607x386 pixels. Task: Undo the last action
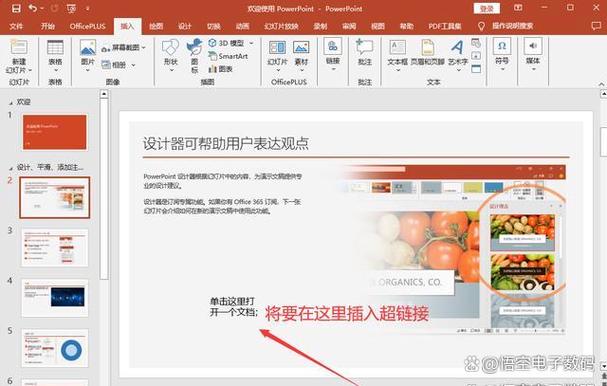coord(33,8)
